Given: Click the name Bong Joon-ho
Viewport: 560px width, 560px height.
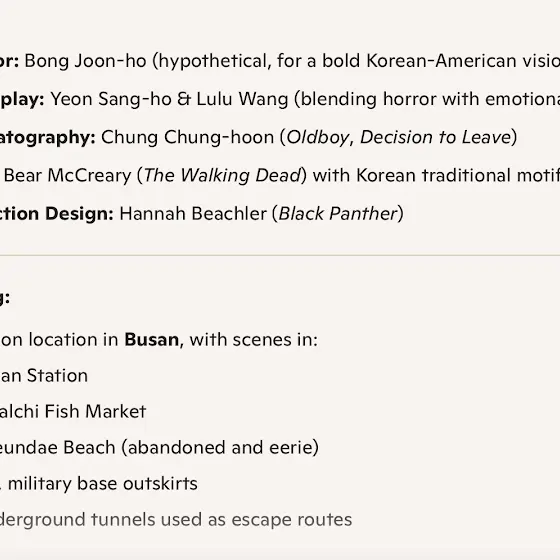Looking at the screenshot, I should [x=85, y=61].
